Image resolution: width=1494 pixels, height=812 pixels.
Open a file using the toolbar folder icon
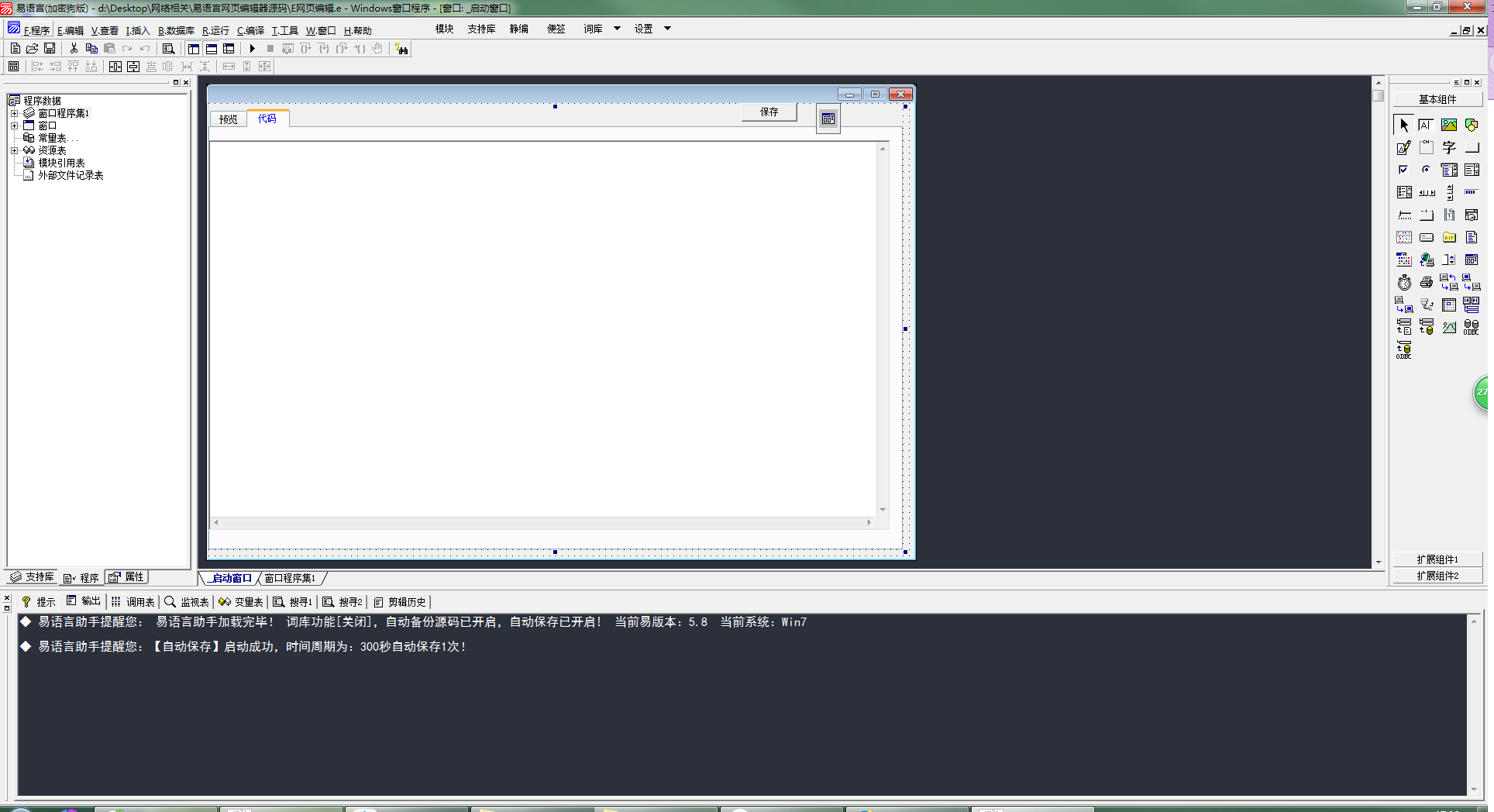[32, 48]
